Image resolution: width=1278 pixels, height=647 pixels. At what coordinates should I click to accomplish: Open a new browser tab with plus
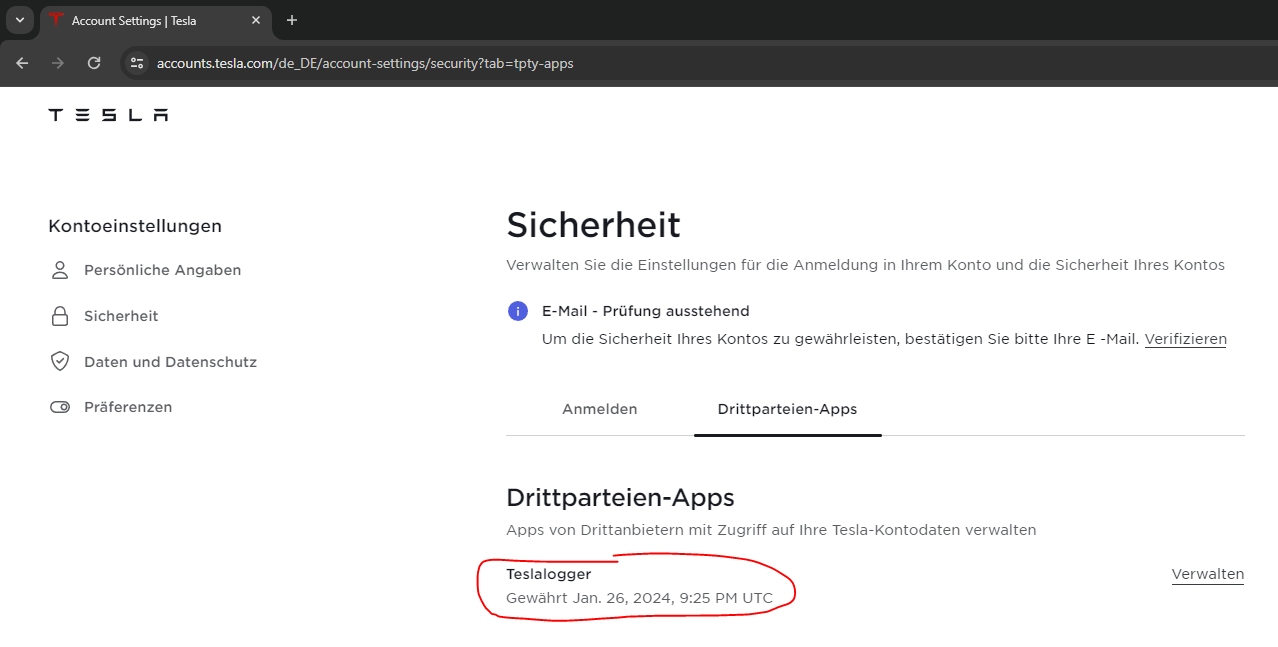pos(292,20)
